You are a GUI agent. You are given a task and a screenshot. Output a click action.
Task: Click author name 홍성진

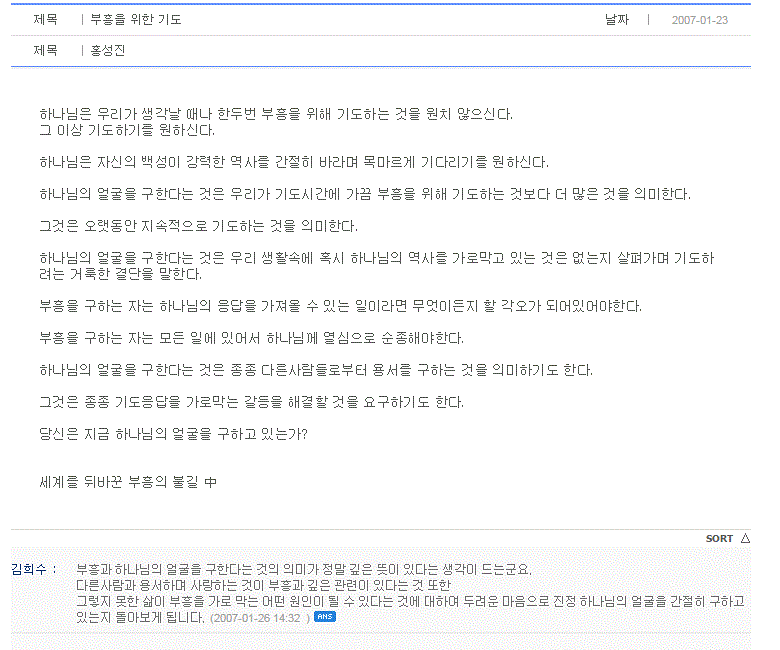pyautogui.click(x=107, y=50)
